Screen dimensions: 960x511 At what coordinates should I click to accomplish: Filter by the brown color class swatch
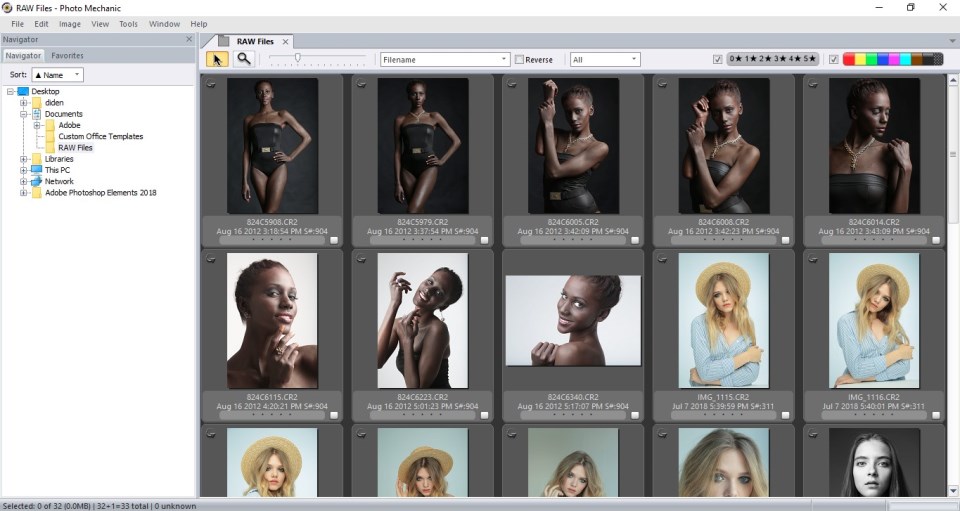(x=917, y=59)
